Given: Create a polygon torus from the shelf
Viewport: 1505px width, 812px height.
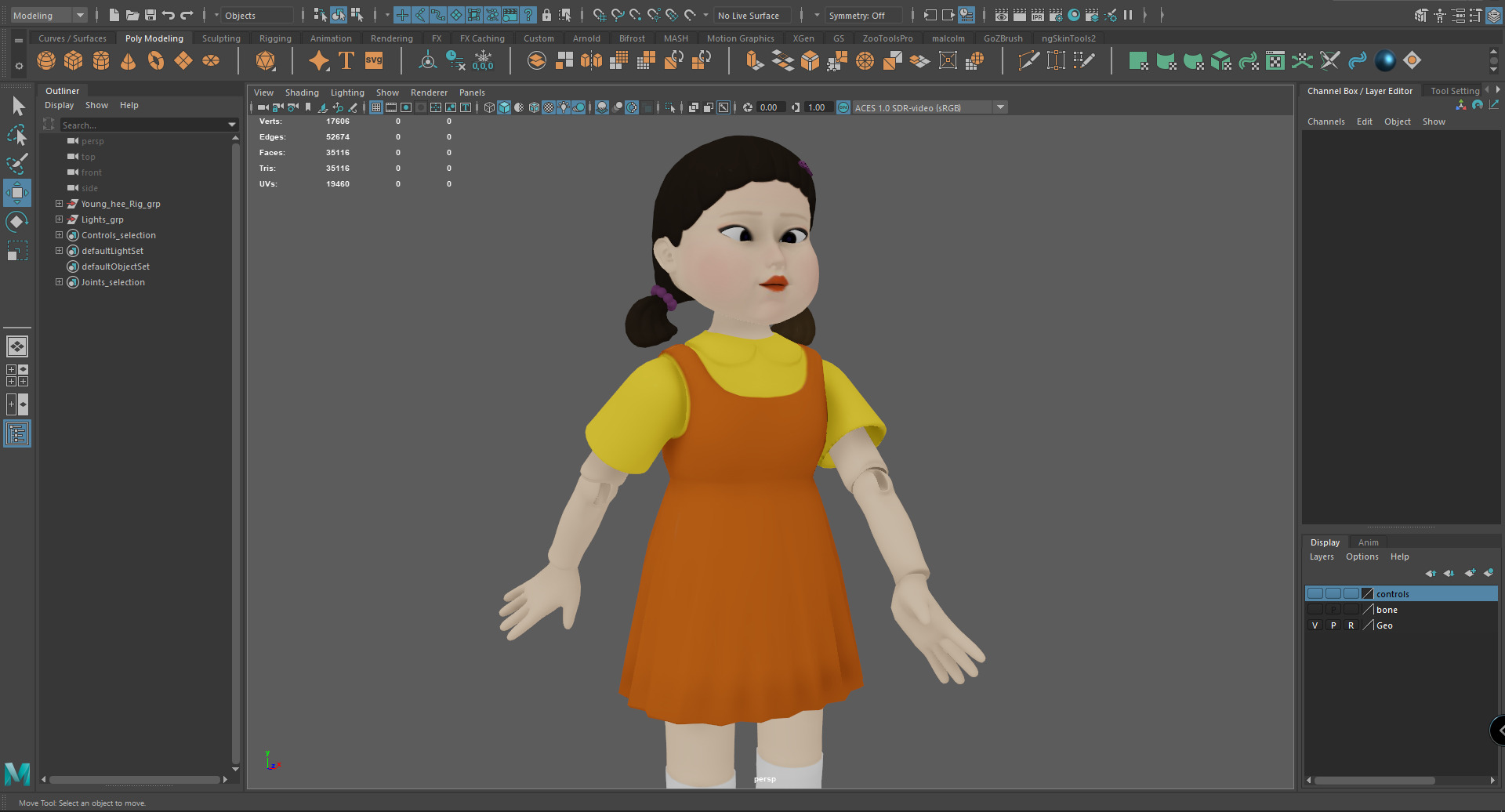Looking at the screenshot, I should click(x=156, y=60).
